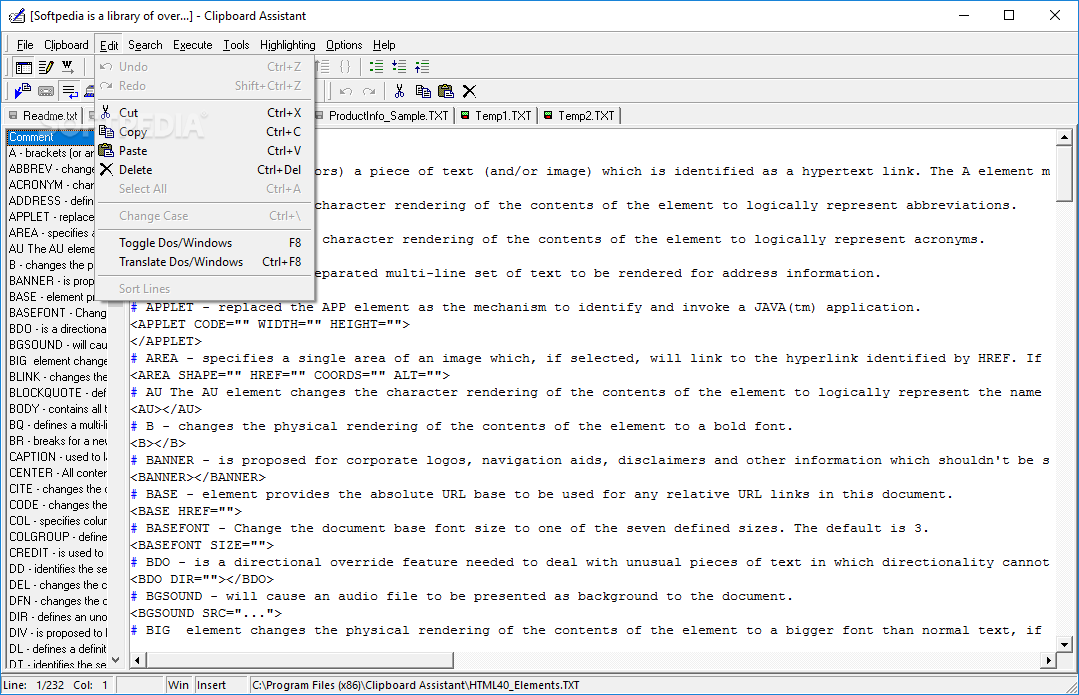
Task: Select the 'BGSOUND' list entry
Action: [x=58, y=345]
